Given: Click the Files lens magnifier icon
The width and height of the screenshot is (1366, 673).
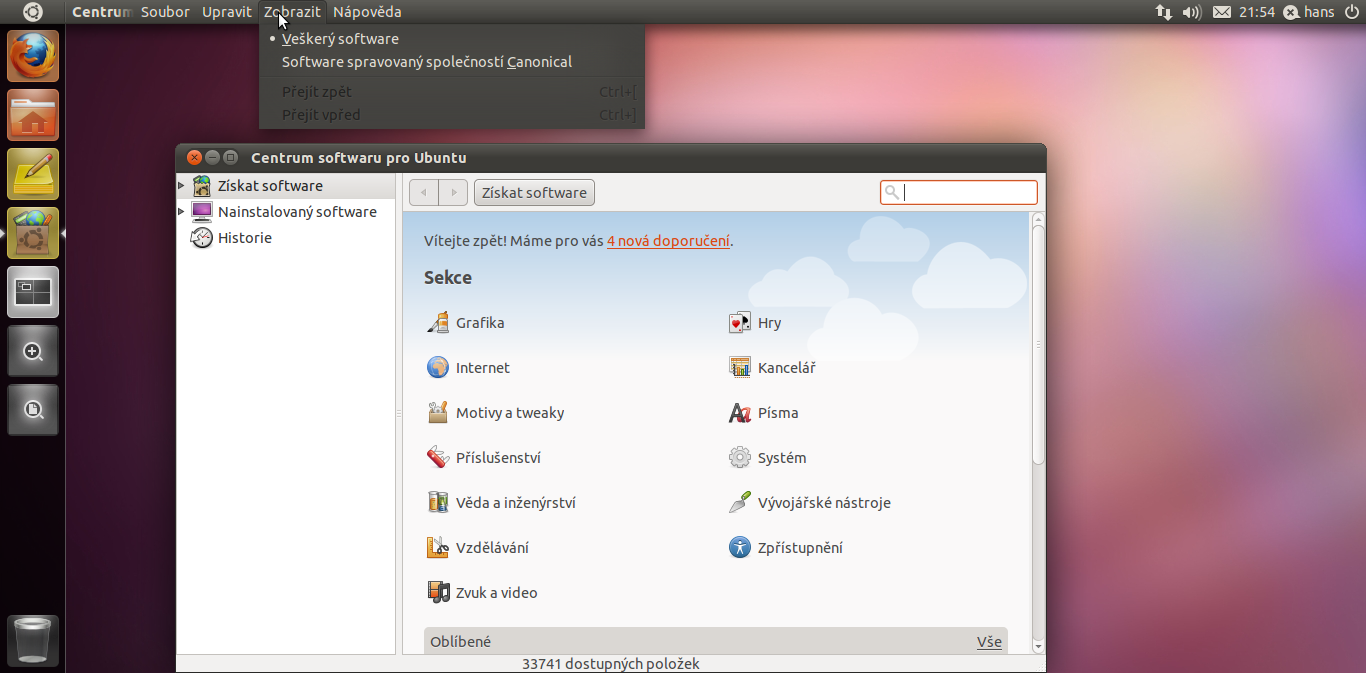Looking at the screenshot, I should point(34,410).
